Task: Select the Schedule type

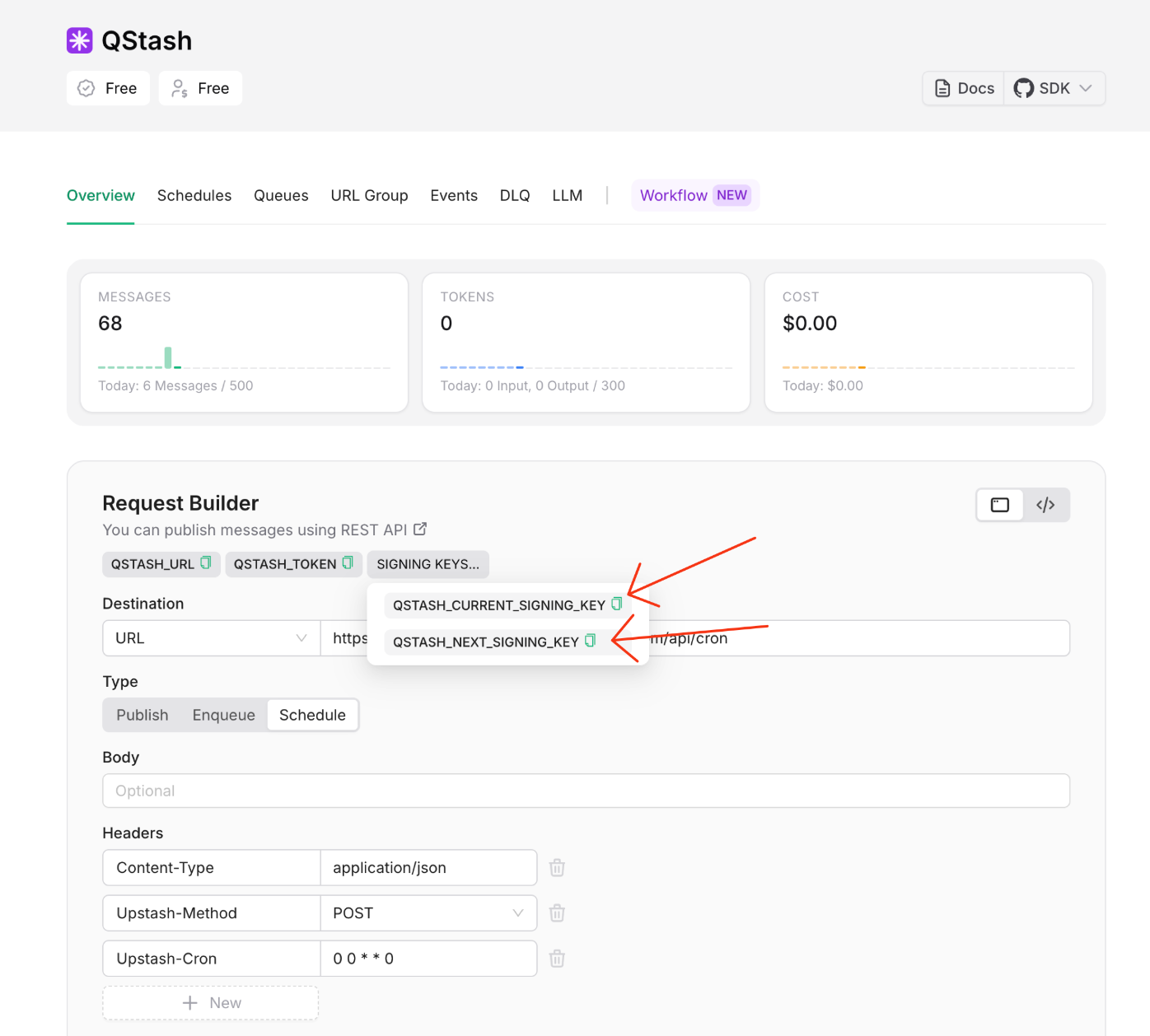Action: [312, 715]
